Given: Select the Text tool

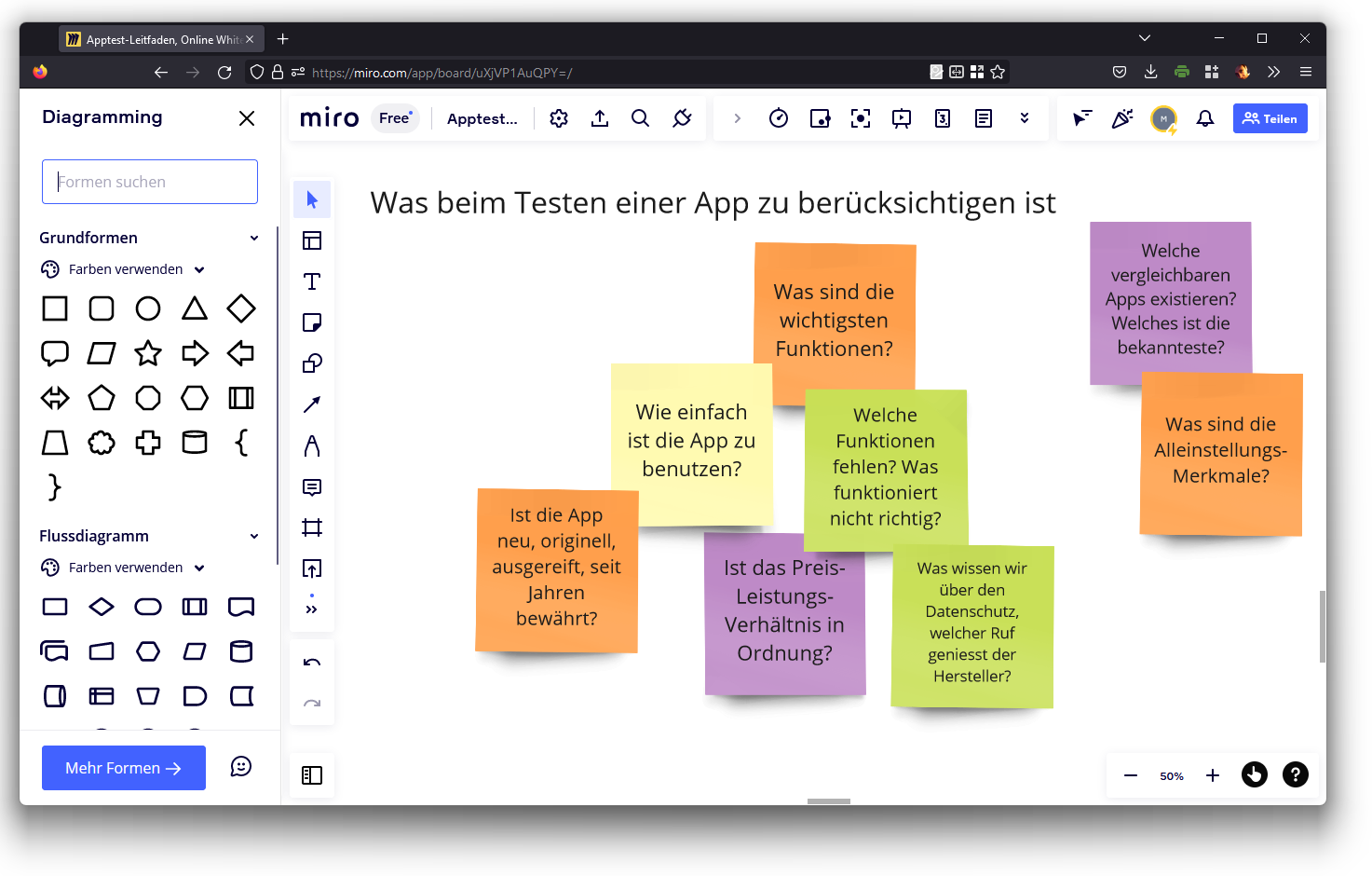Looking at the screenshot, I should point(312,281).
